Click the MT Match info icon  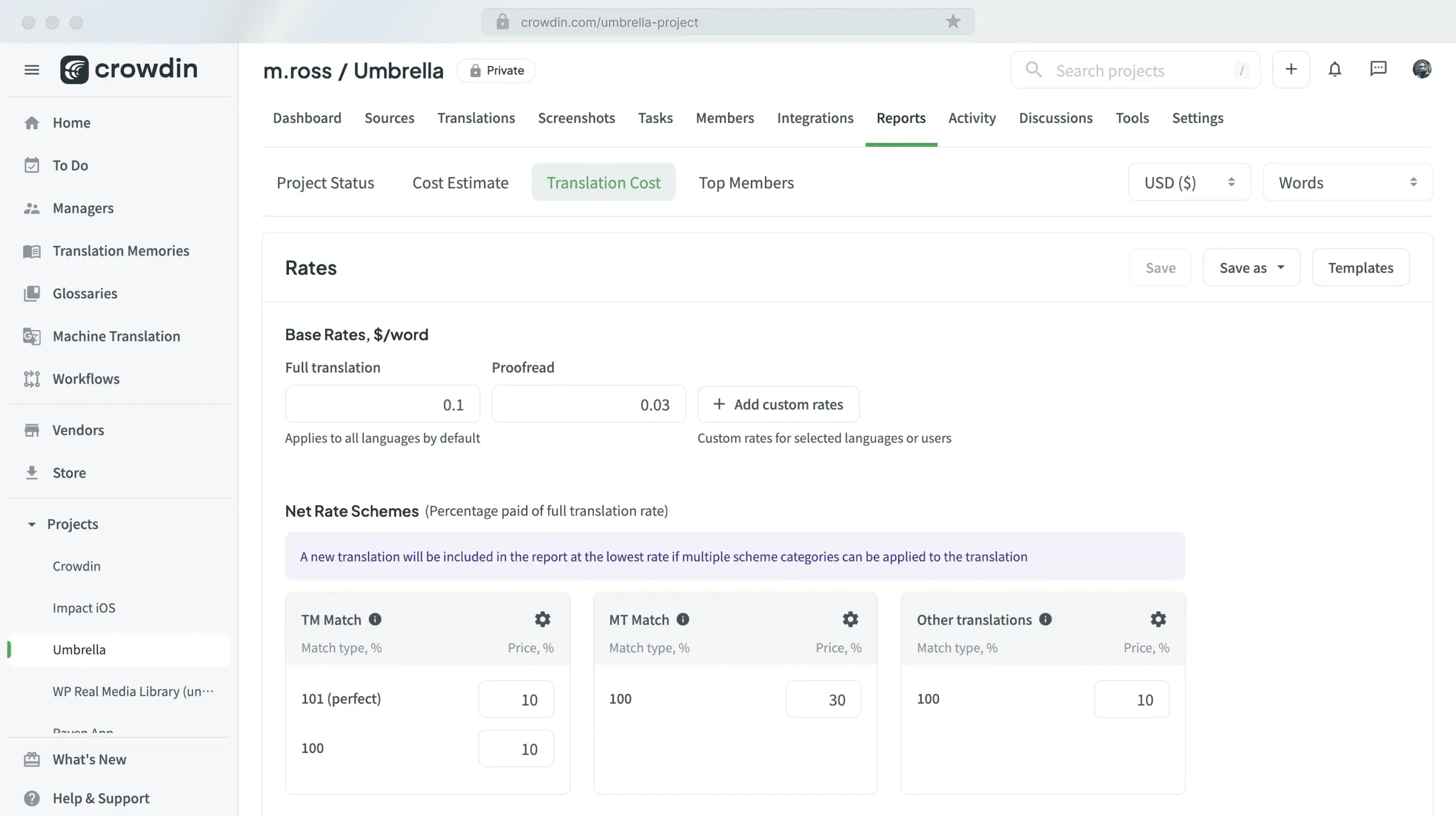point(683,620)
